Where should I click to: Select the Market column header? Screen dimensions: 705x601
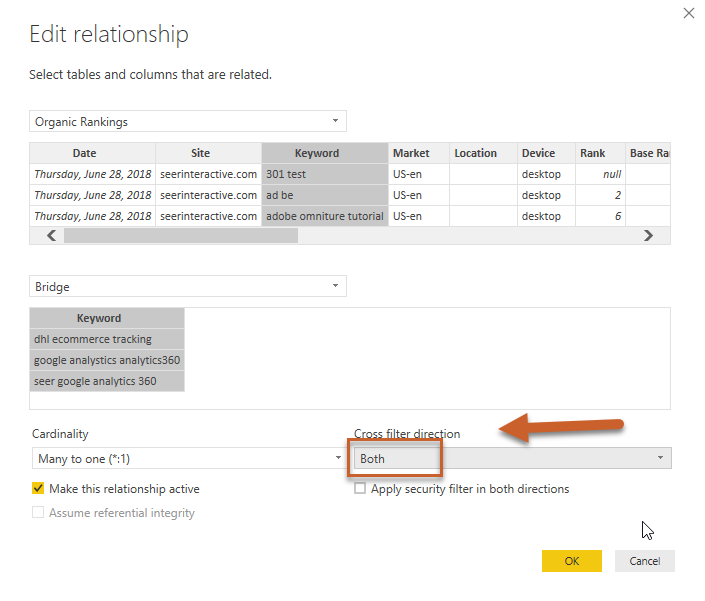411,153
